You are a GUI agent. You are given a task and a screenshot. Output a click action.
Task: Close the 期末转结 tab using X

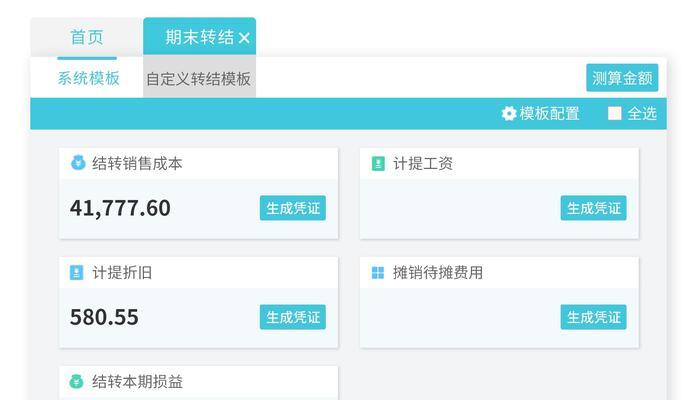pos(244,38)
